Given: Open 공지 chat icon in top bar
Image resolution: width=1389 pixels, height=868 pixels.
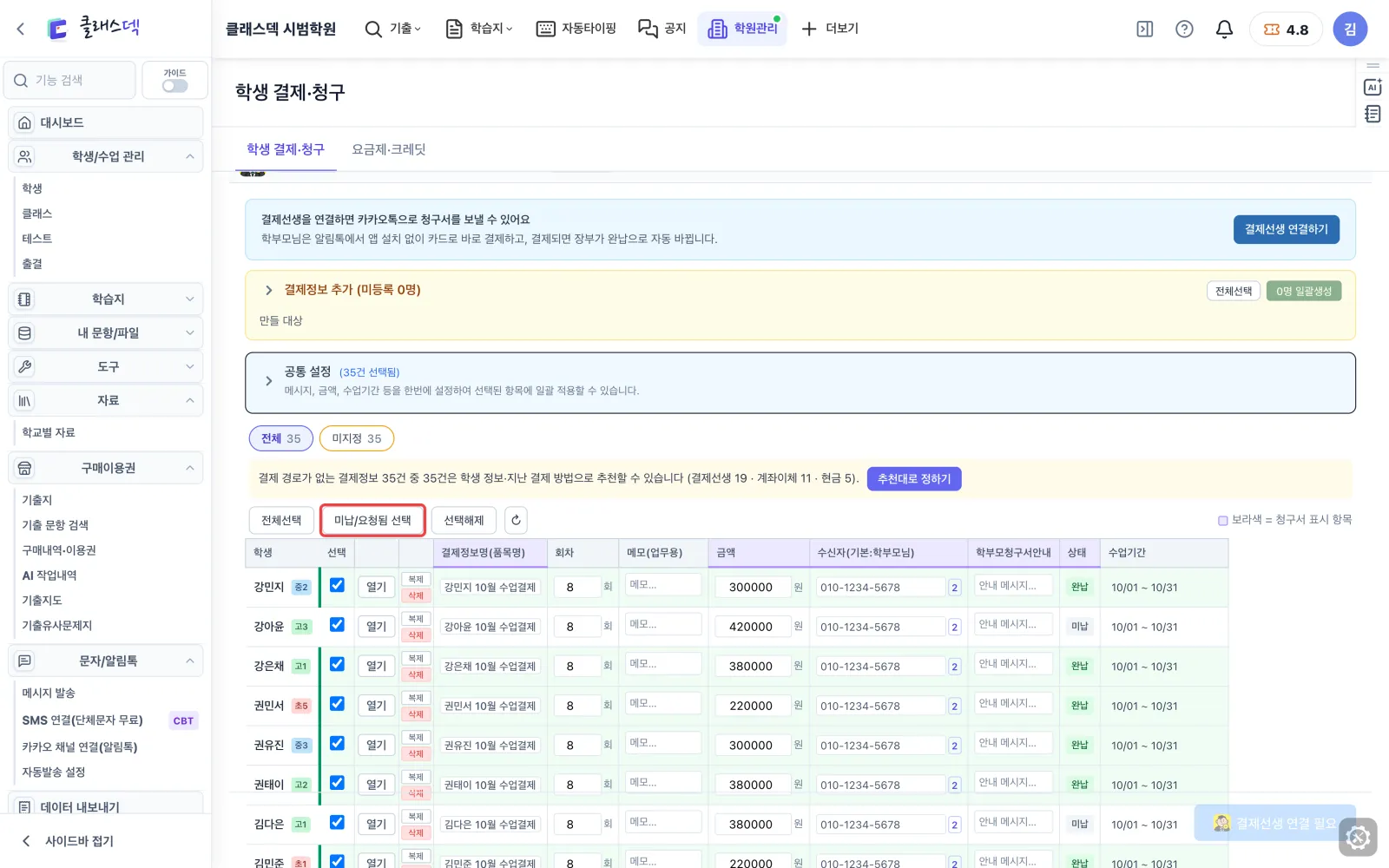Looking at the screenshot, I should coord(662,29).
